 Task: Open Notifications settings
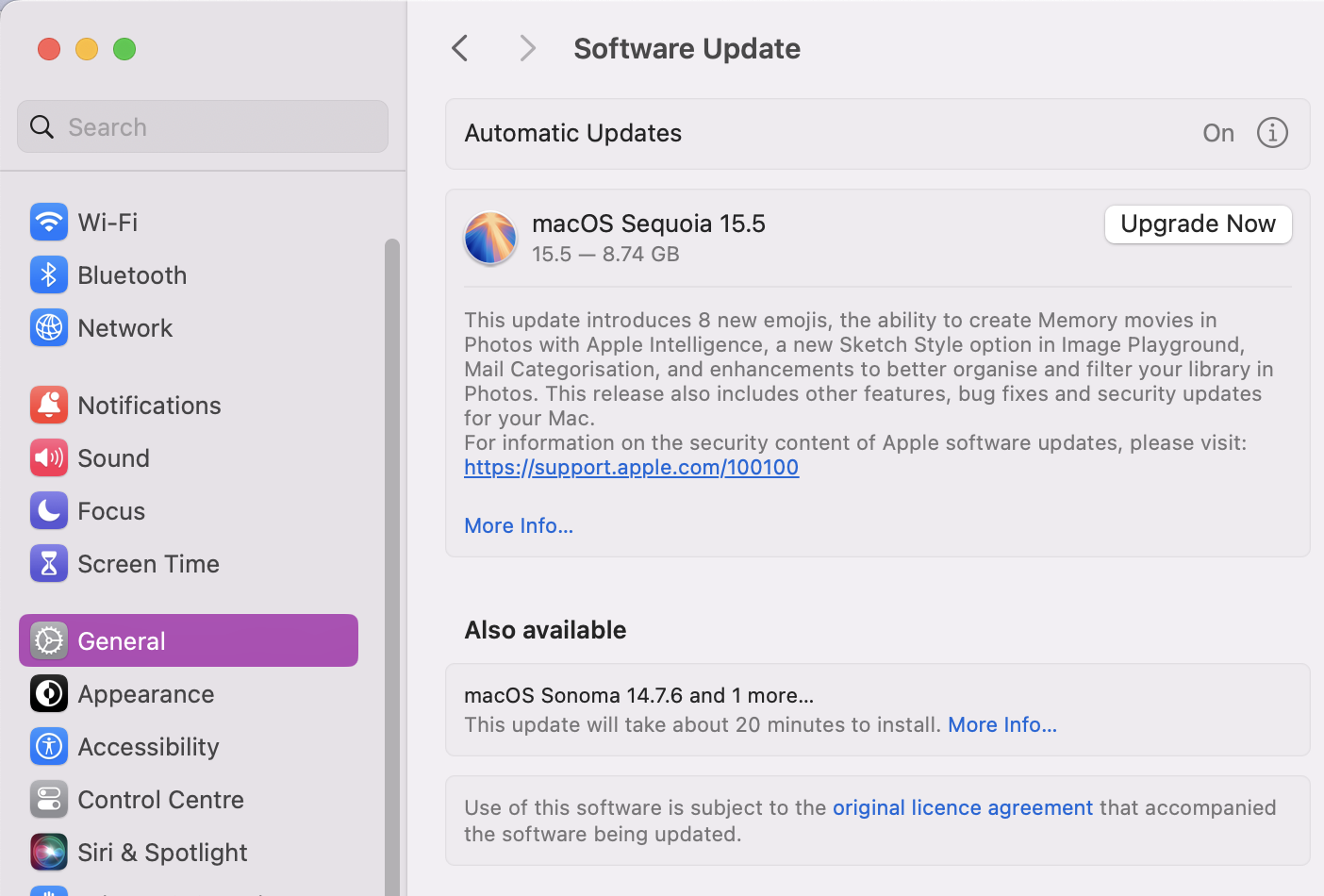(x=148, y=405)
